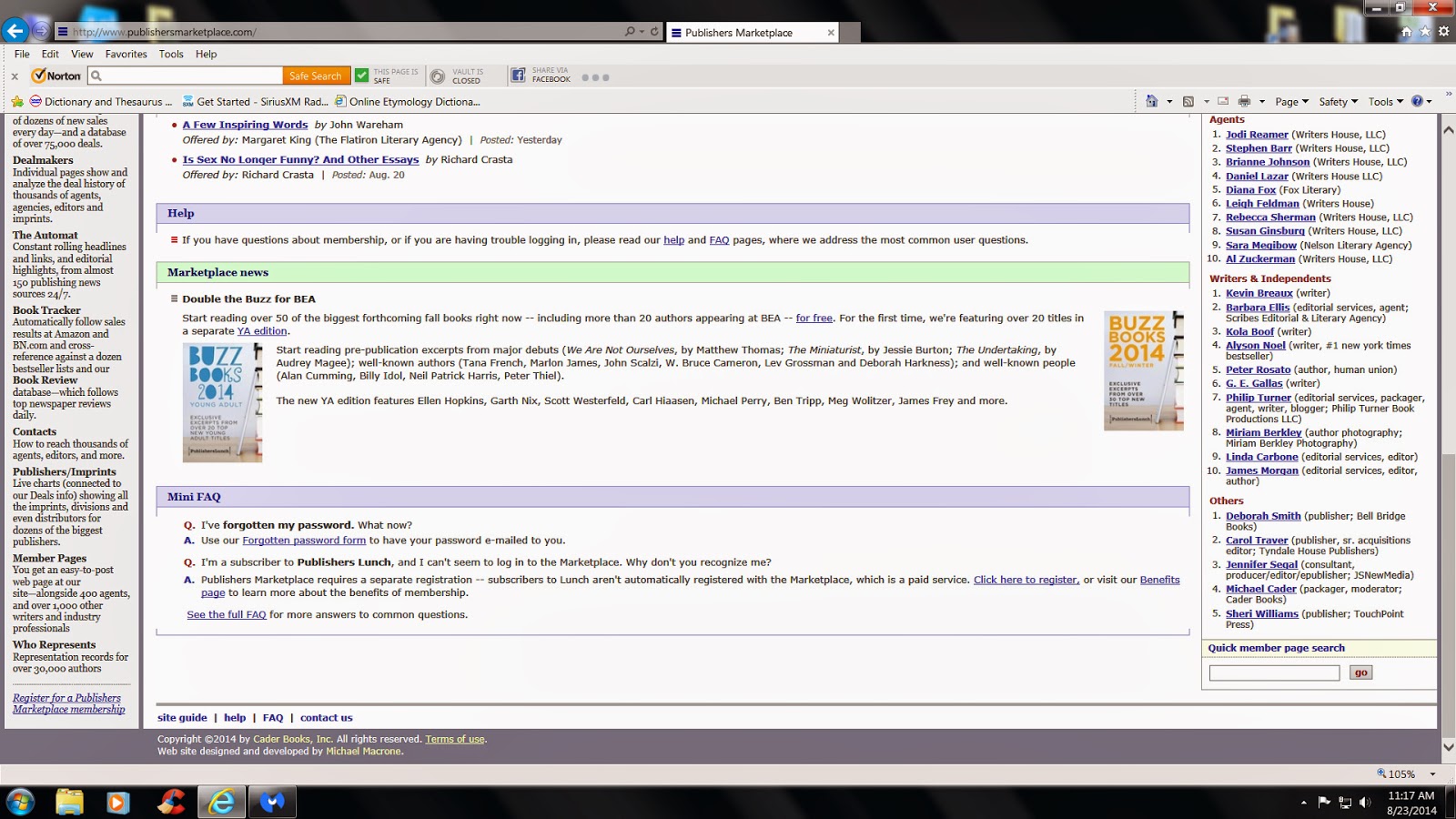Open the Safety dropdown menu
Image resolution: width=1456 pixels, height=819 pixels.
point(1338,102)
